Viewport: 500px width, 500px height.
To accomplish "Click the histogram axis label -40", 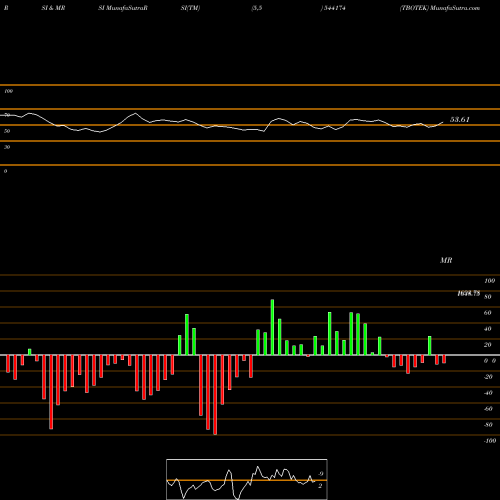I will click(488, 393).
